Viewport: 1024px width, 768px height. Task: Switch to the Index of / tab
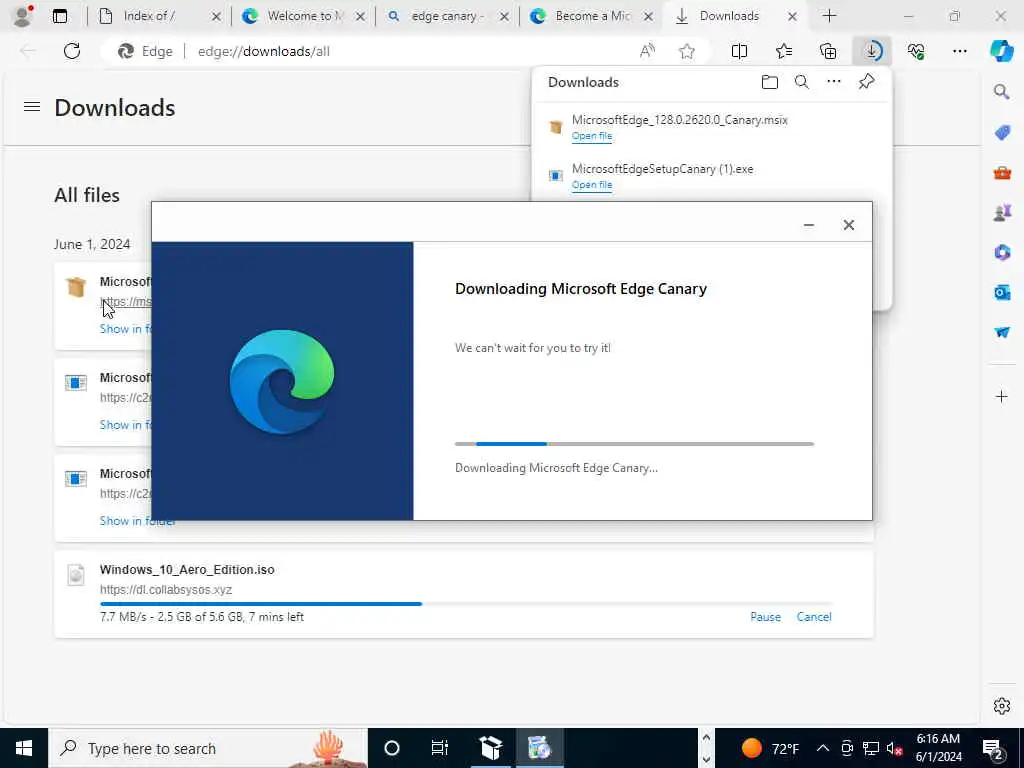tap(159, 16)
